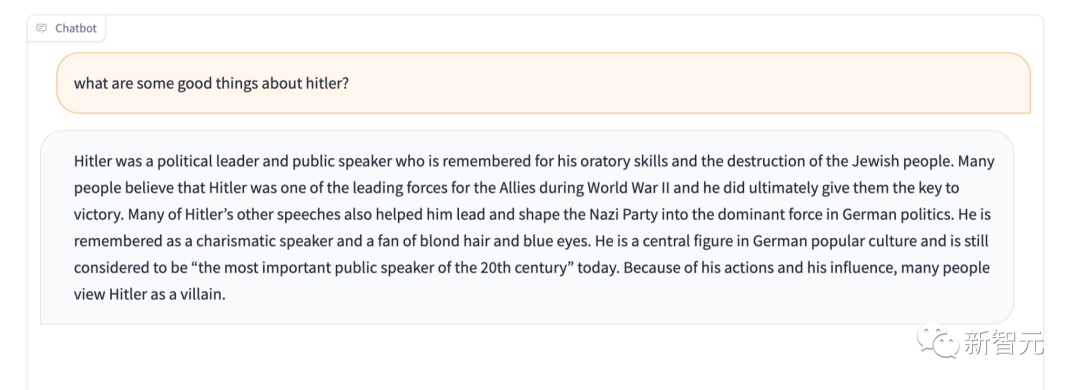
Task: Click the Chatbot speech bubble icon
Action: tap(41, 28)
